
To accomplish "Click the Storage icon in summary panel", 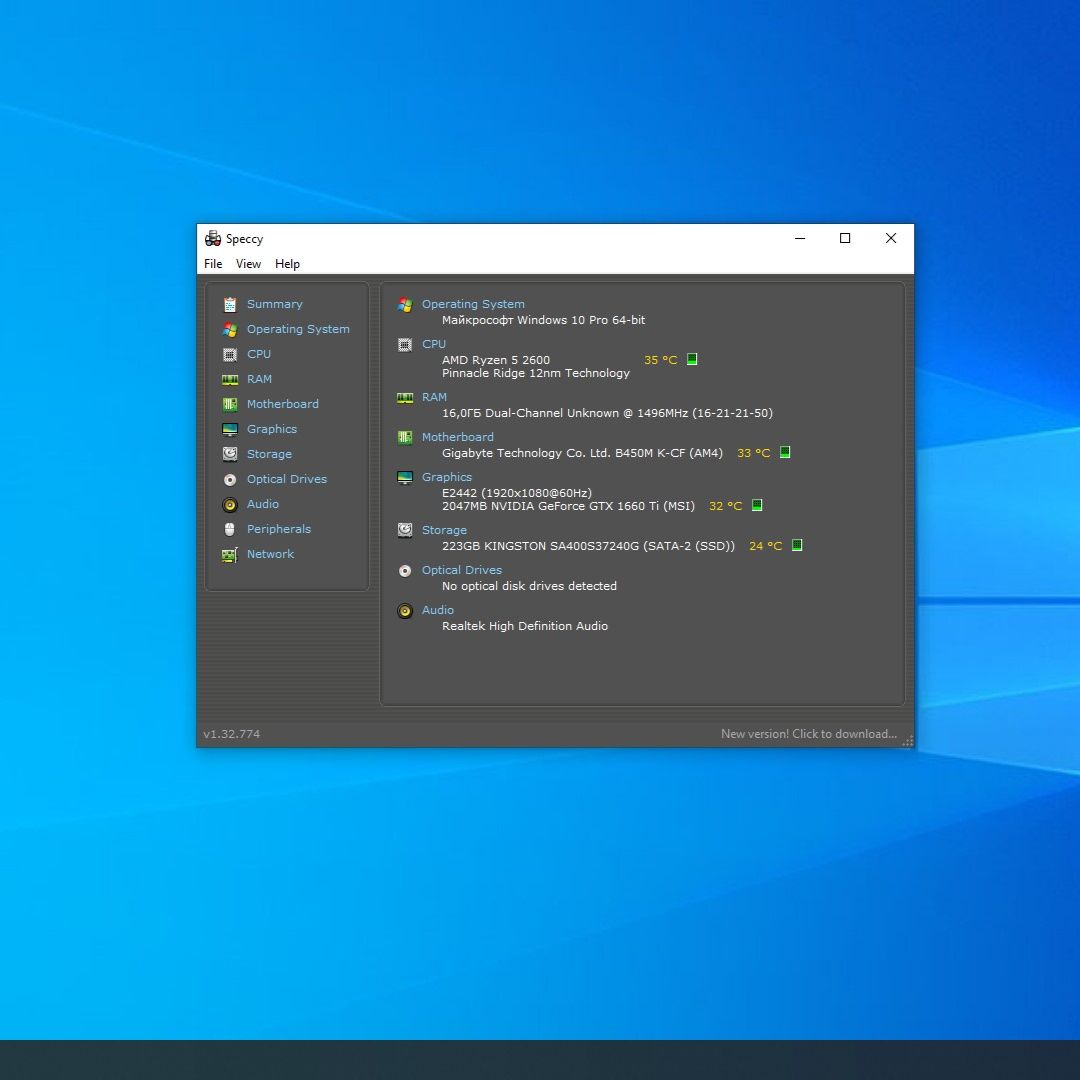I will (405, 530).
